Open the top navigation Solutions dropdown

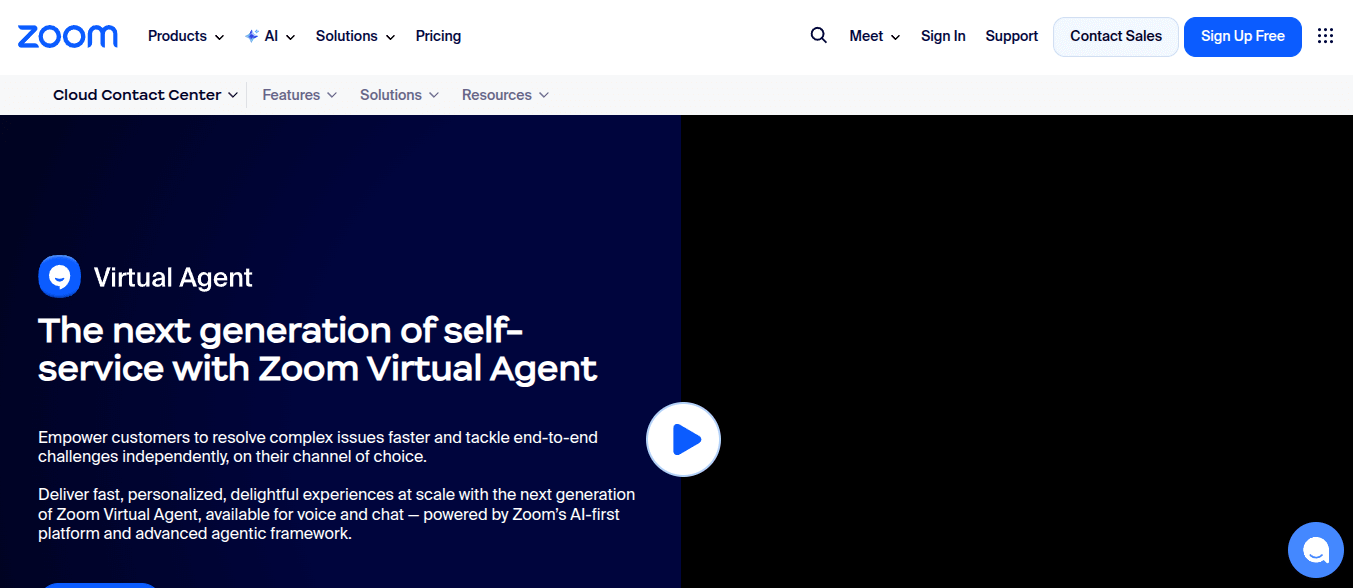coord(355,36)
